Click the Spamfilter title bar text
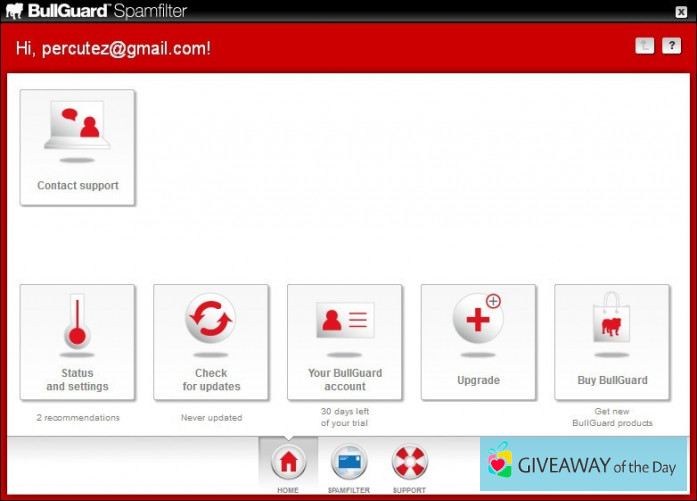Viewport: 697px width, 501px height. (148, 12)
